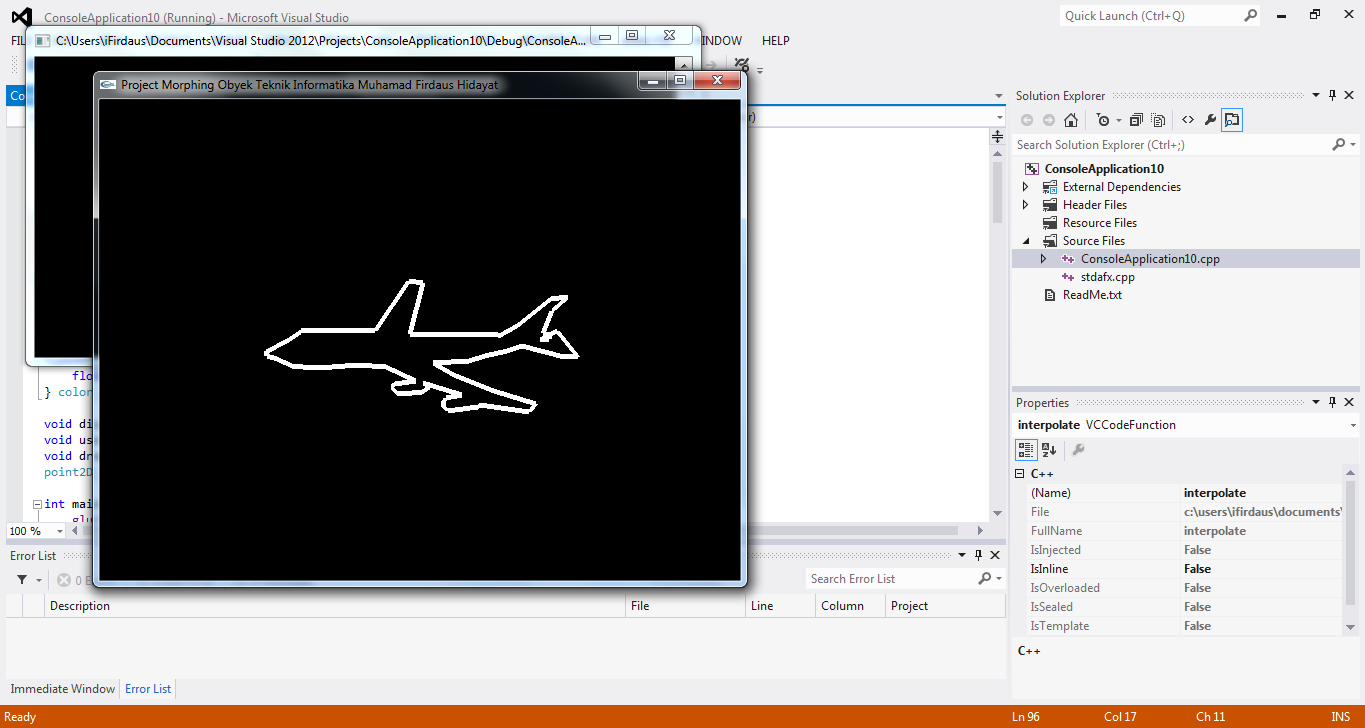Expand the ConsoleApplication10.cpp node

1043,259
